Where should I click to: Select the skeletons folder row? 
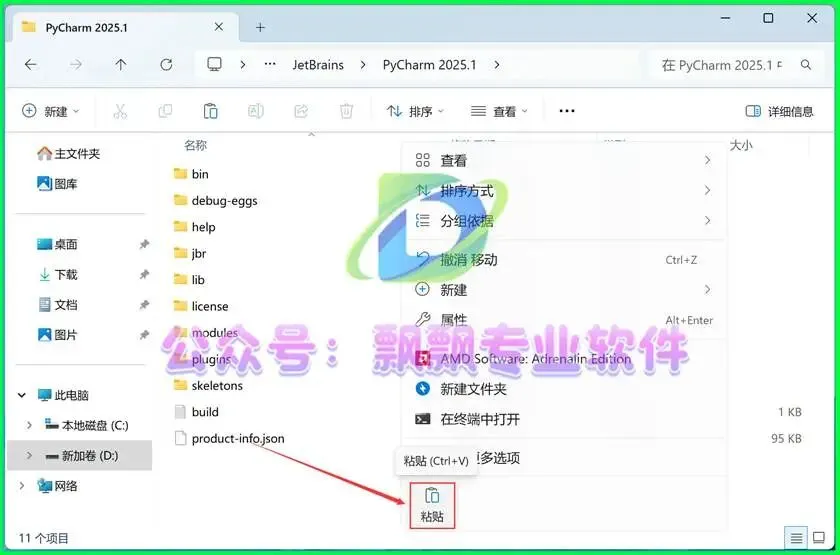(208, 386)
